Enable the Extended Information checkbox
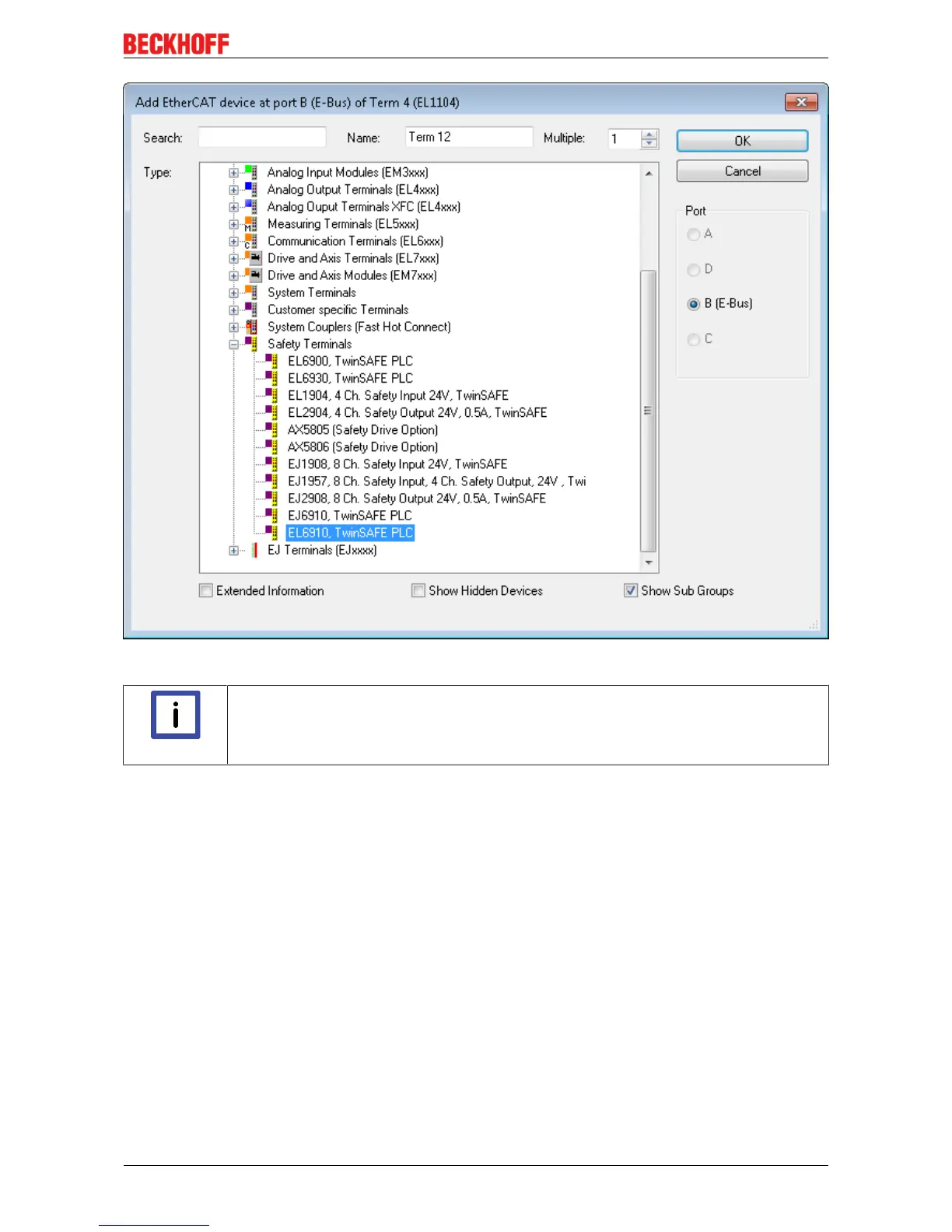 pos(206,591)
